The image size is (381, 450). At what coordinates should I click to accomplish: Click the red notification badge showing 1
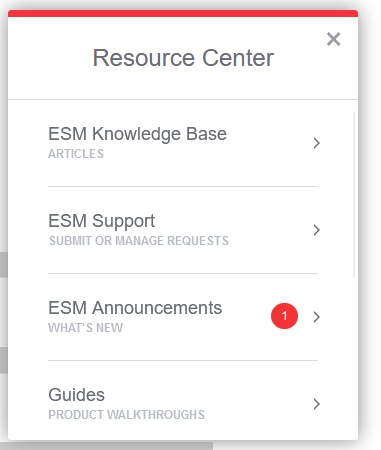coord(284,316)
